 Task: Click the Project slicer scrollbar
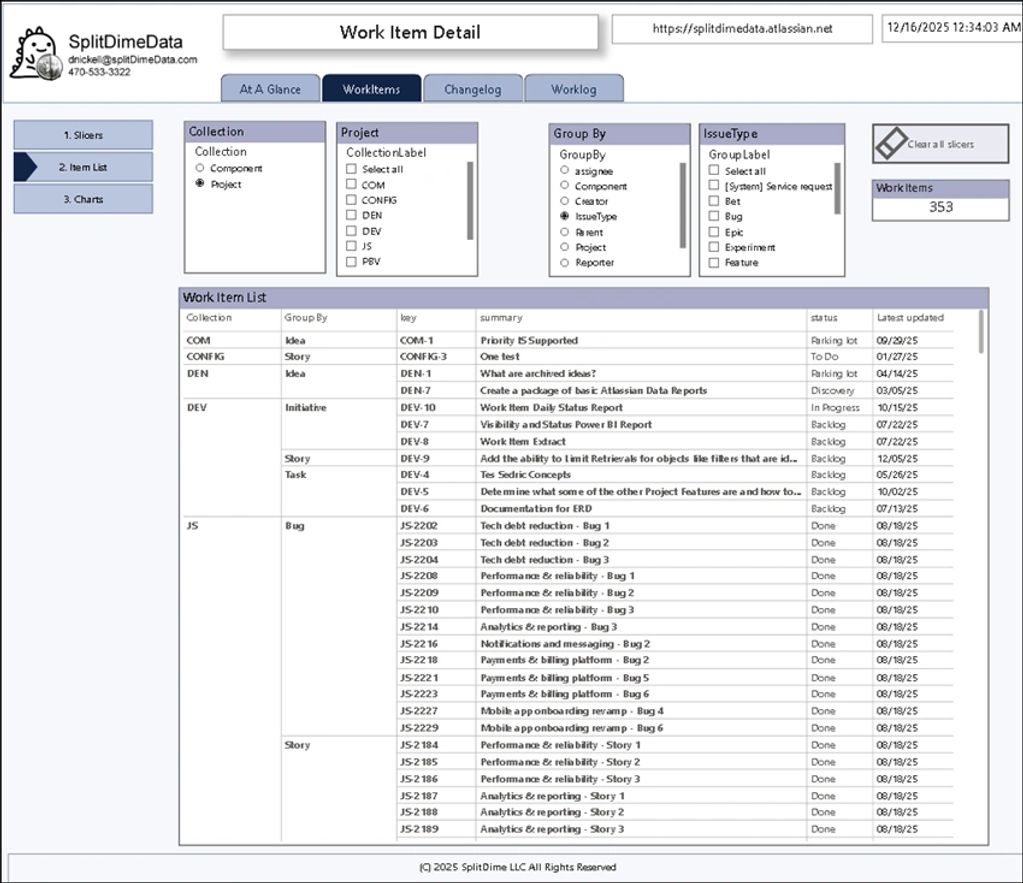click(x=470, y=200)
